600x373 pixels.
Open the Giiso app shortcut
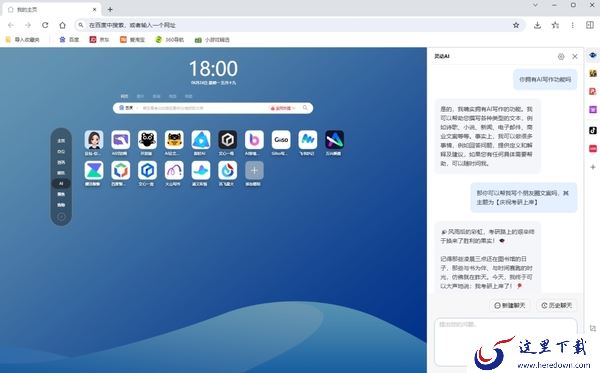coord(281,140)
